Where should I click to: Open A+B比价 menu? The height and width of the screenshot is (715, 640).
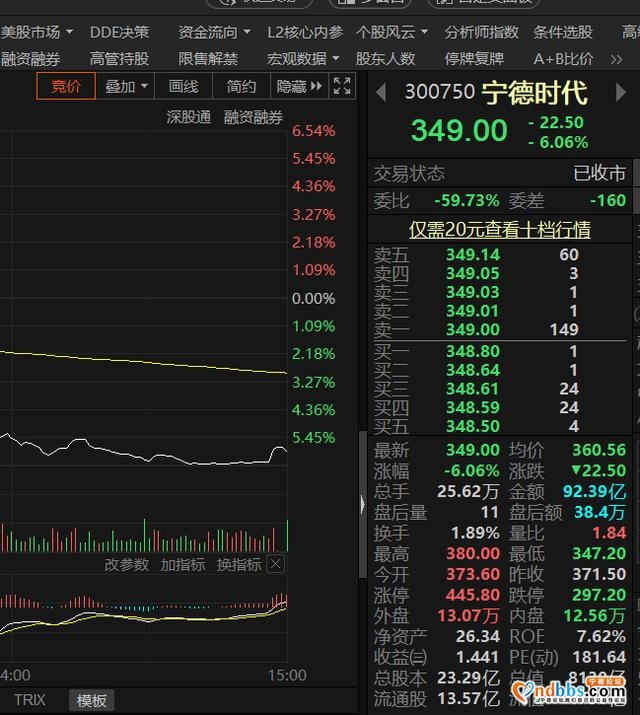click(563, 59)
